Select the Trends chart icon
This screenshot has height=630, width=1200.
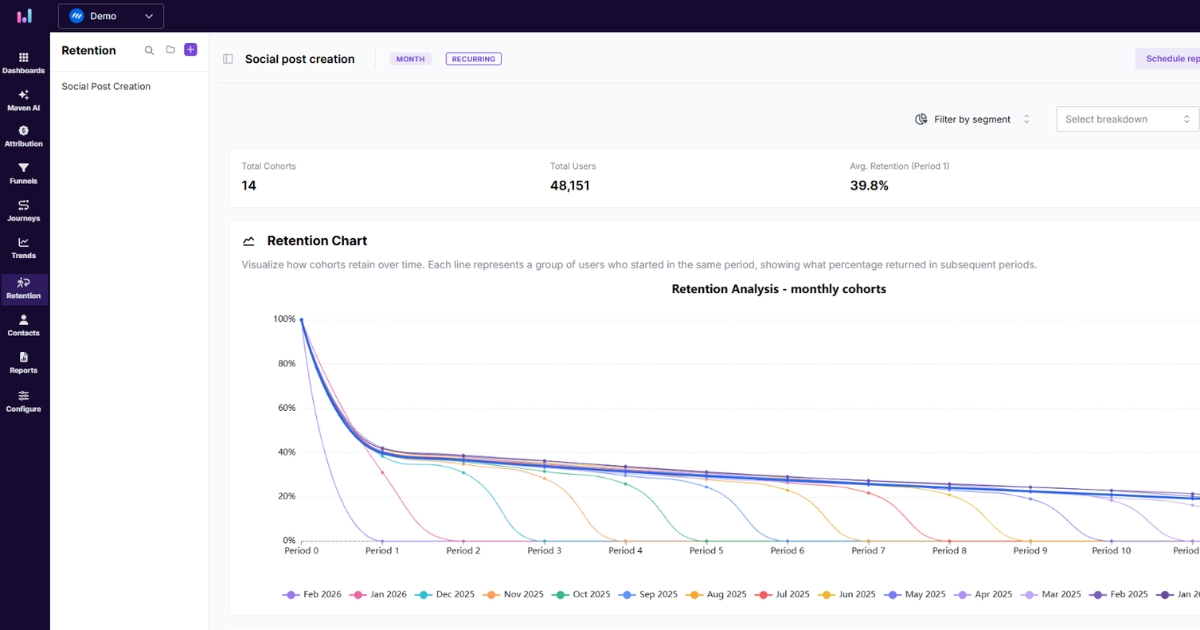tap(22, 247)
